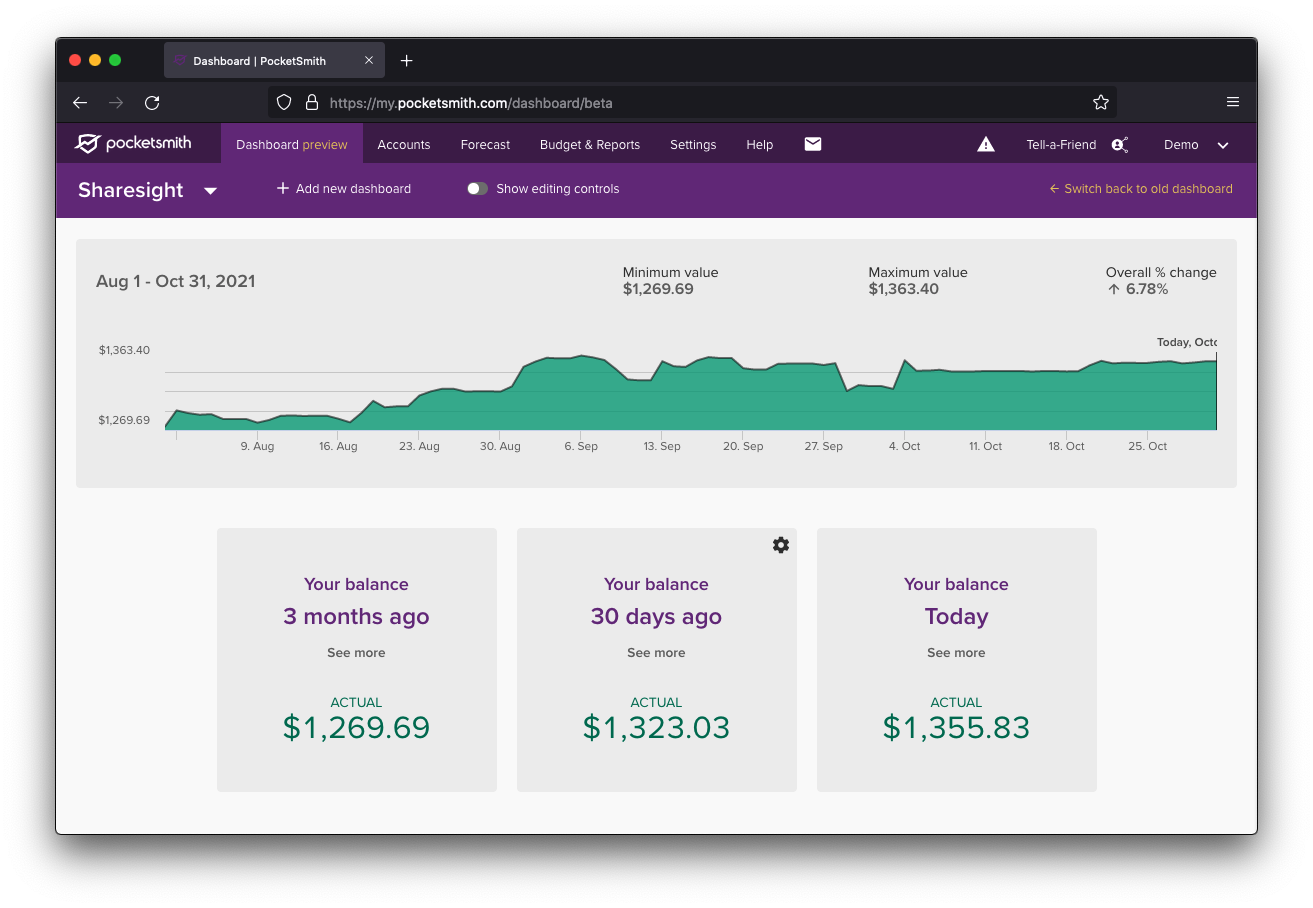The height and width of the screenshot is (908, 1313).
Task: Bookmark the page using the star icon
Action: pyautogui.click(x=1100, y=102)
